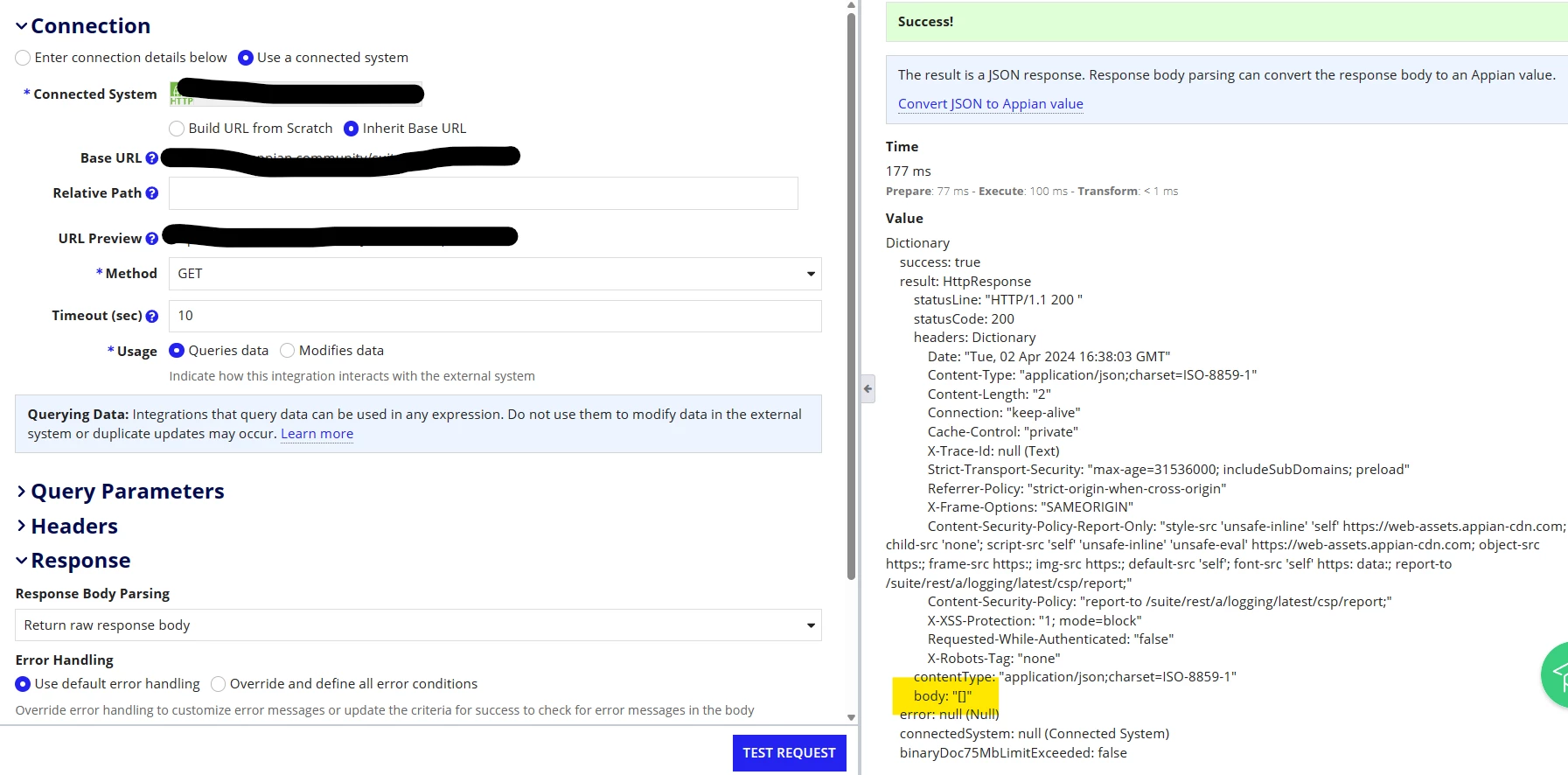Image resolution: width=1568 pixels, height=775 pixels.
Task: Collapse the results pane arrow handle
Action: pyautogui.click(x=868, y=388)
